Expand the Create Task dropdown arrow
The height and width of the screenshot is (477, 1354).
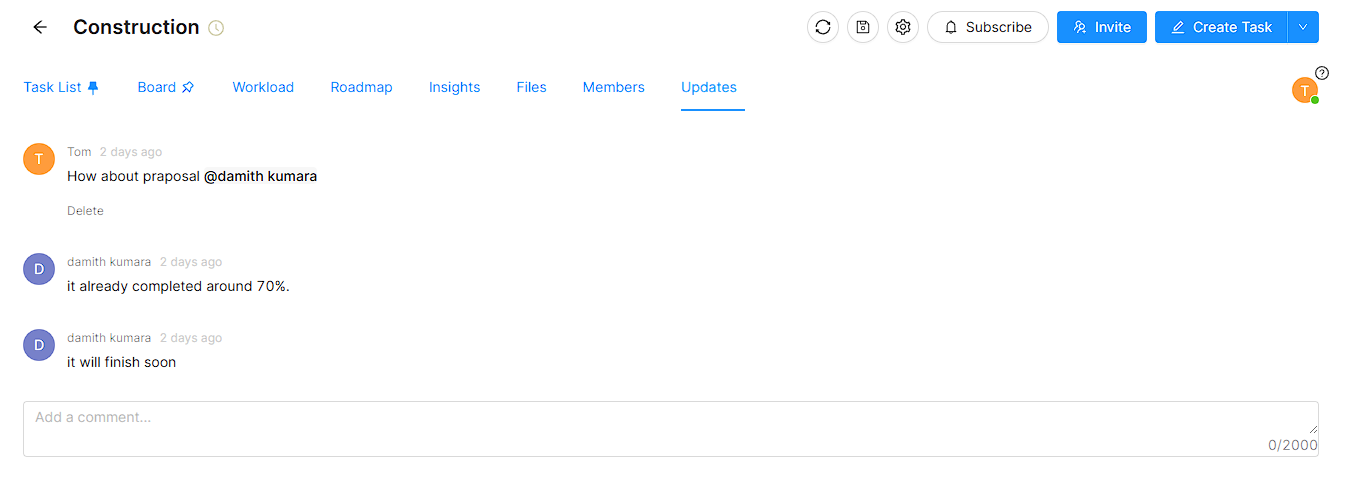[1303, 27]
